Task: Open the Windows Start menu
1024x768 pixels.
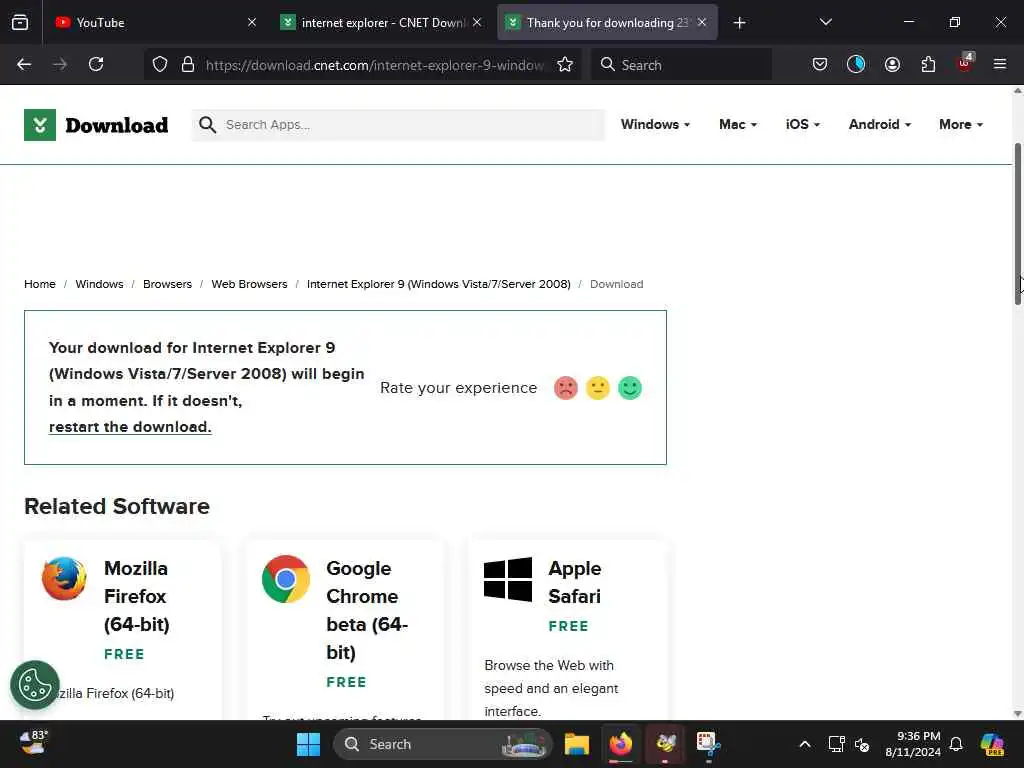Action: pos(308,744)
